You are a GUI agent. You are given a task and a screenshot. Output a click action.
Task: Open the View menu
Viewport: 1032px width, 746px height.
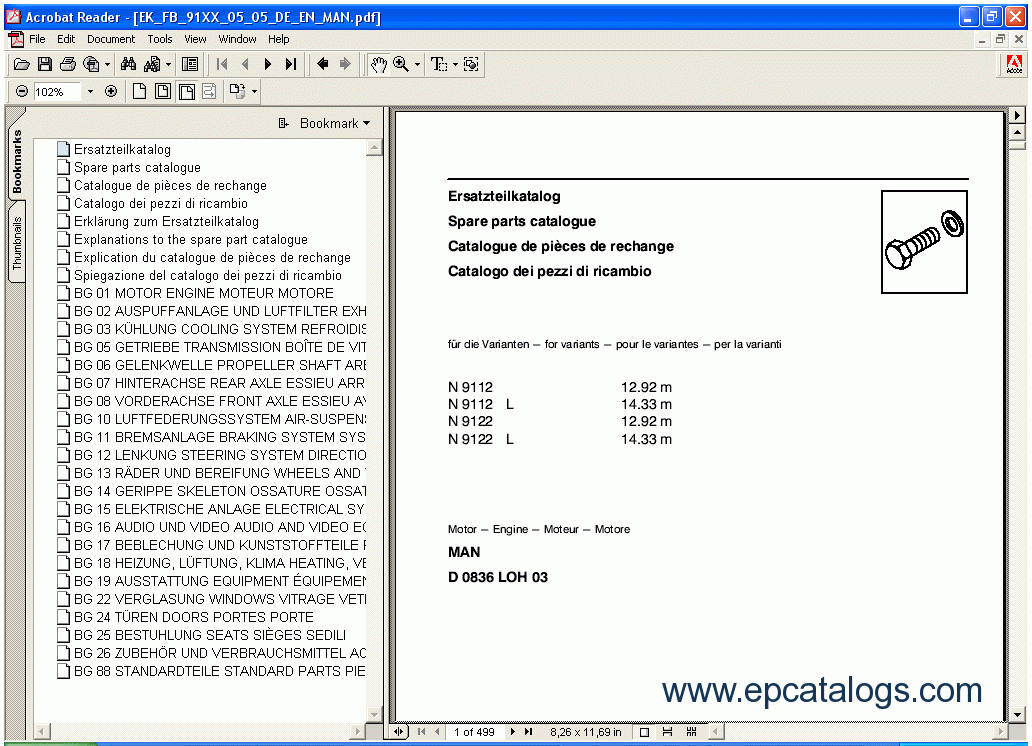195,39
